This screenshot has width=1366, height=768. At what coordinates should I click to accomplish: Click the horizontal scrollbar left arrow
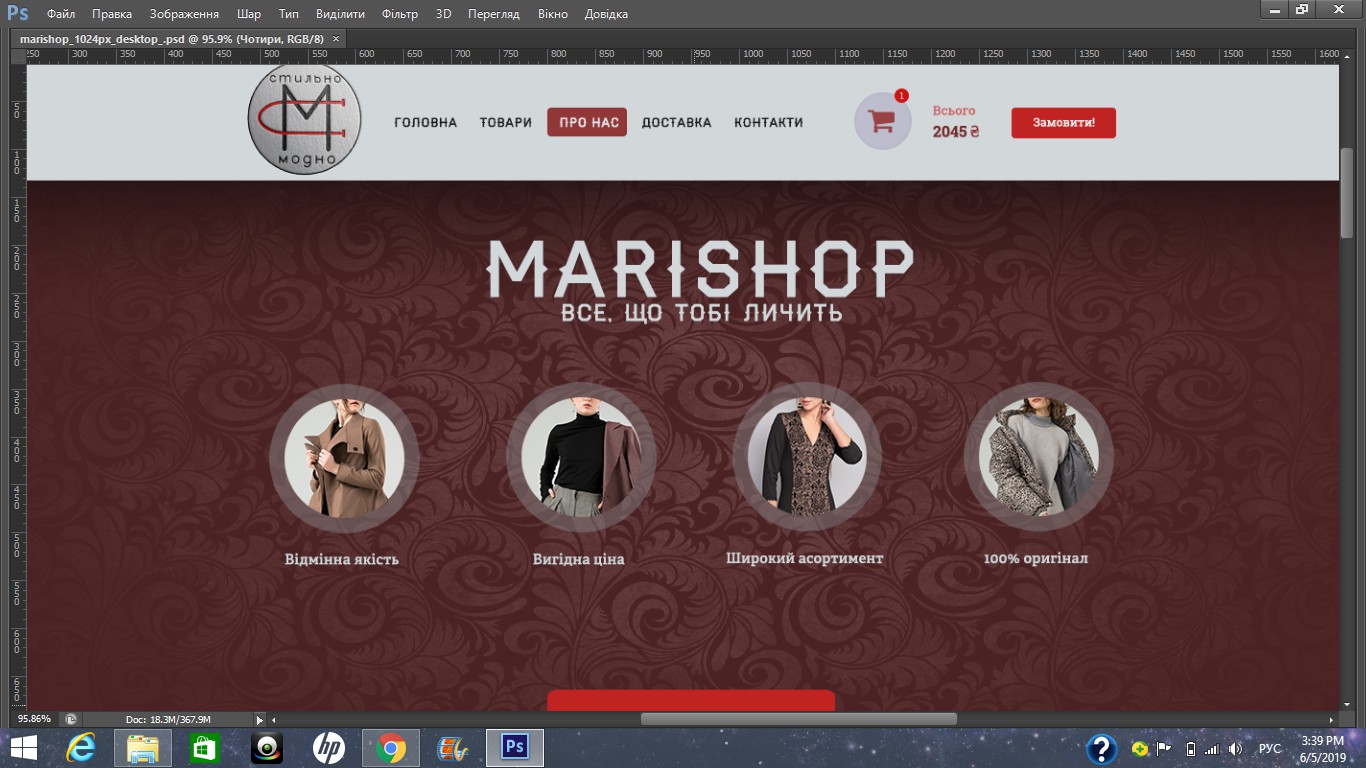(274, 720)
